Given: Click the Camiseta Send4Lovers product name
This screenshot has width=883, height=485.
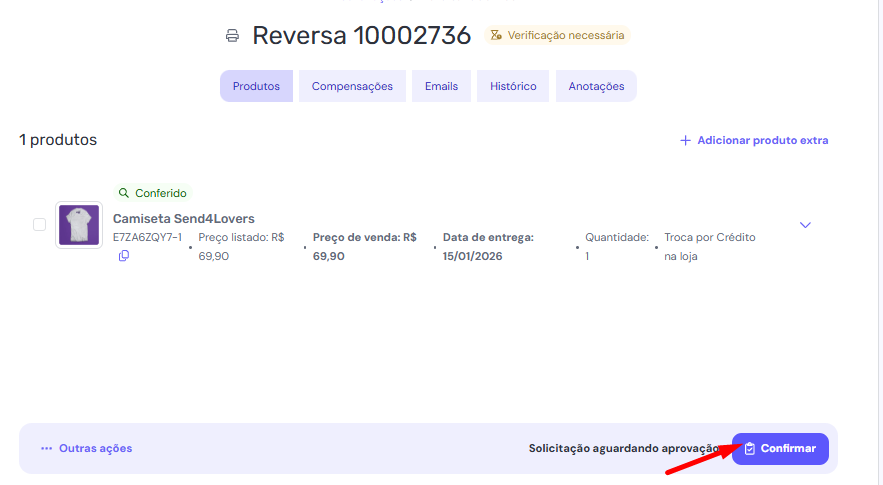Looking at the screenshot, I should 183,218.
